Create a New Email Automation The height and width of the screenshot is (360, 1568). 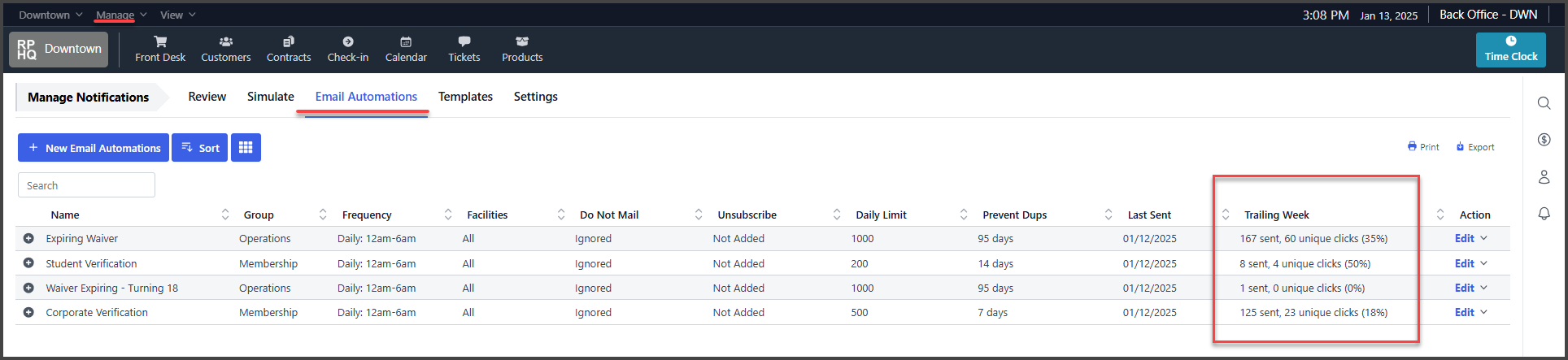click(94, 148)
